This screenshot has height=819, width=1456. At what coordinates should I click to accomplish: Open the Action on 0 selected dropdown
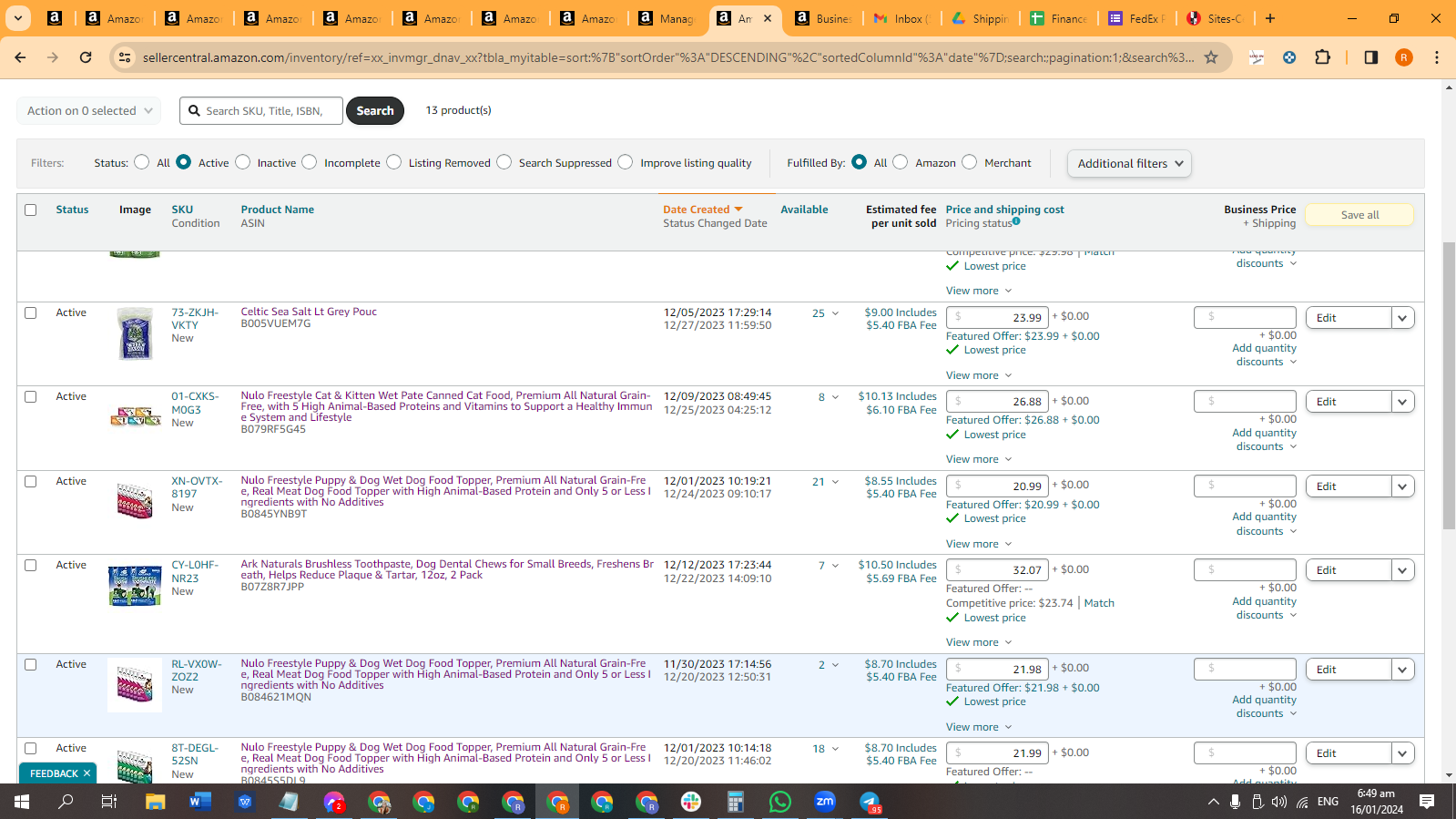(x=89, y=111)
